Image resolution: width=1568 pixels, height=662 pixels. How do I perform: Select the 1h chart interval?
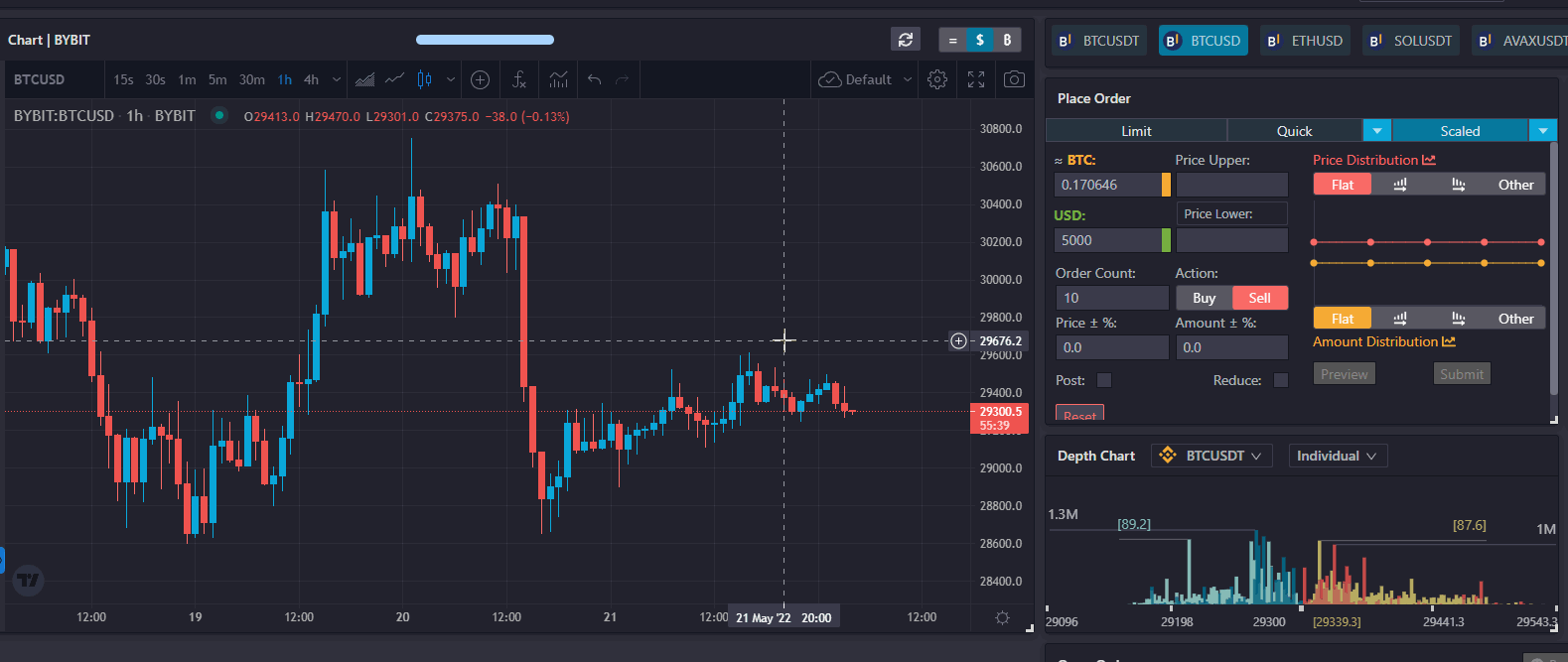point(285,79)
